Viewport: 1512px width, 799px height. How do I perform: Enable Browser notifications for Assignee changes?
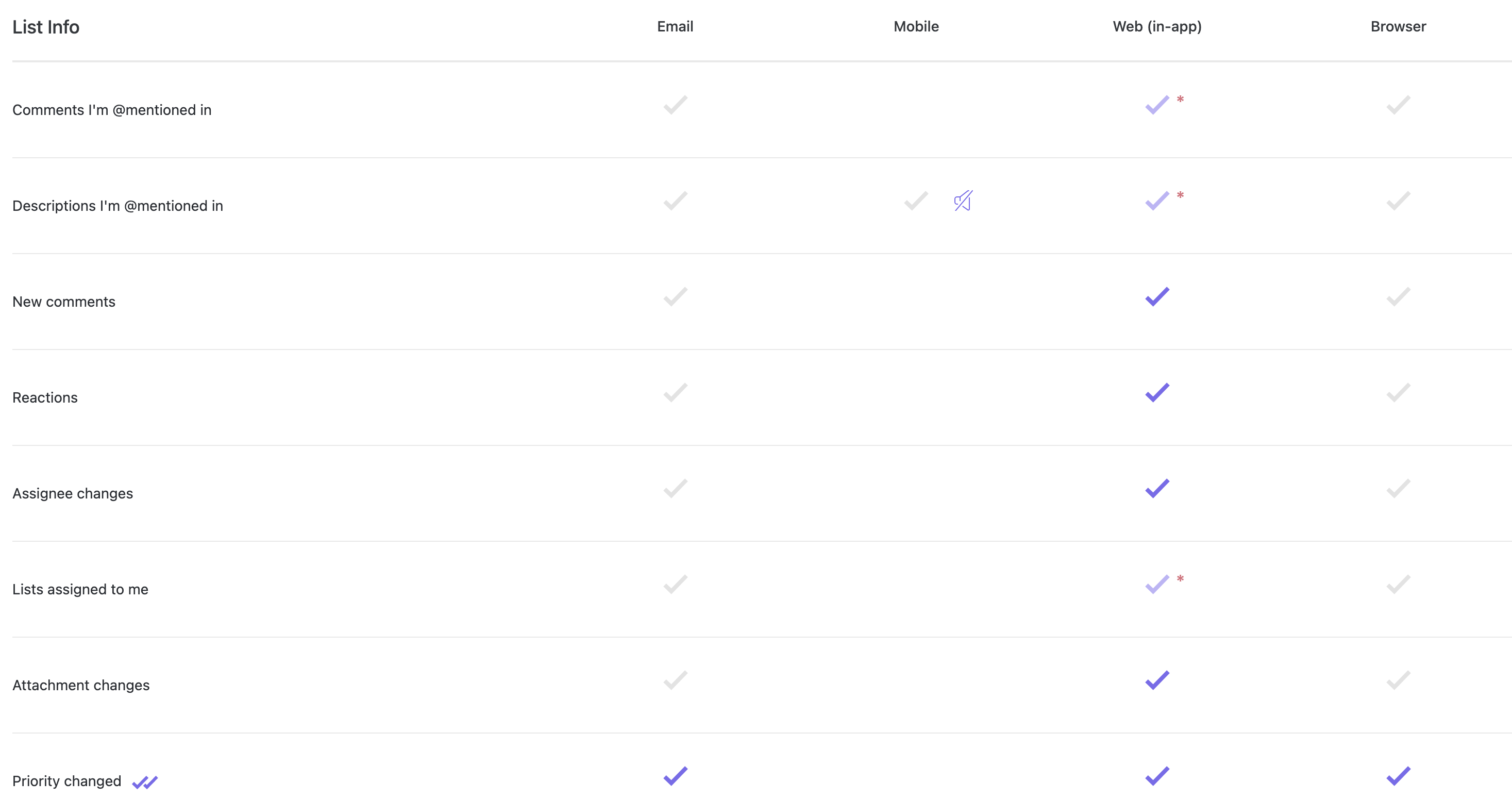[1398, 489]
